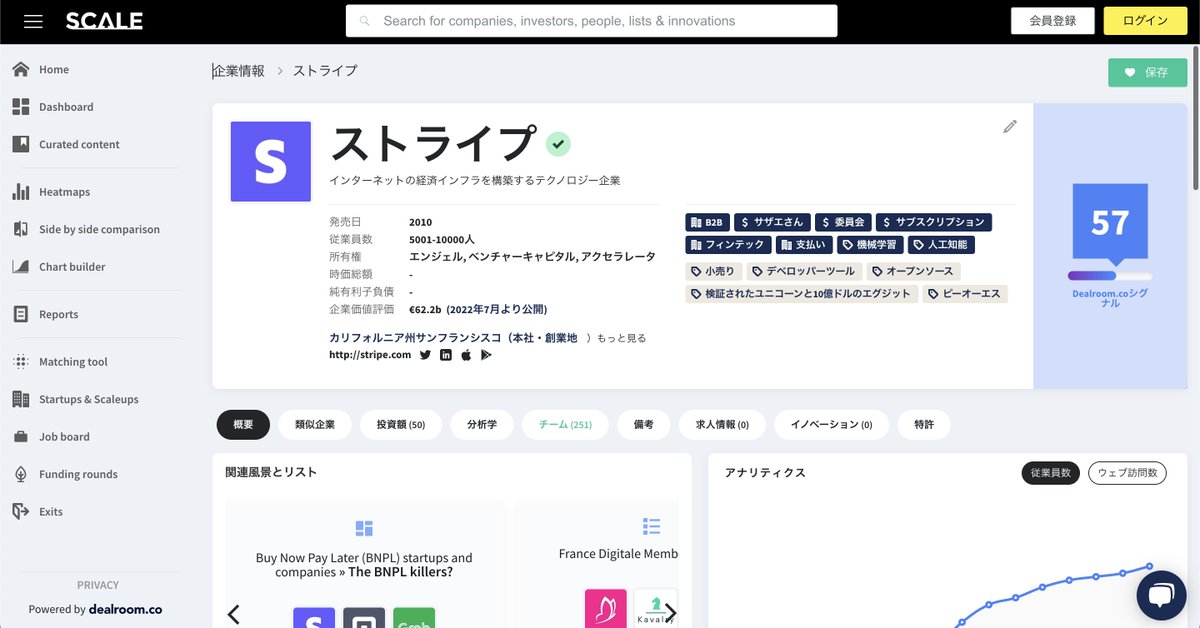Click もっと見る to expand locations
The height and width of the screenshot is (628, 1200).
[621, 338]
